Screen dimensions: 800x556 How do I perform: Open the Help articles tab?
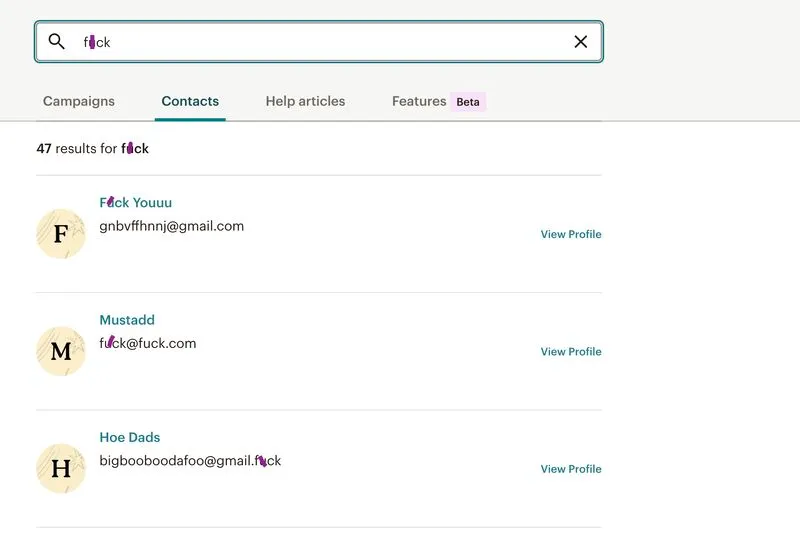click(305, 101)
